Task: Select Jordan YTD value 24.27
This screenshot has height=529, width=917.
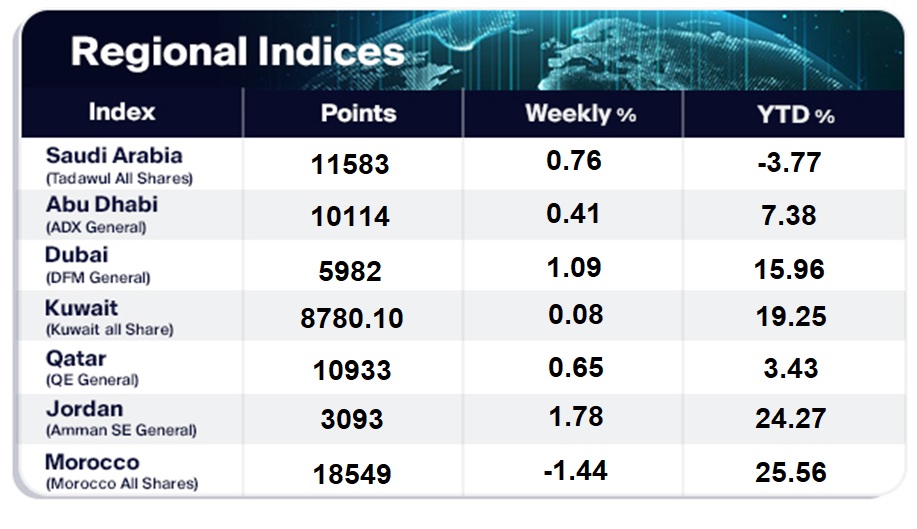Action: pyautogui.click(x=790, y=418)
